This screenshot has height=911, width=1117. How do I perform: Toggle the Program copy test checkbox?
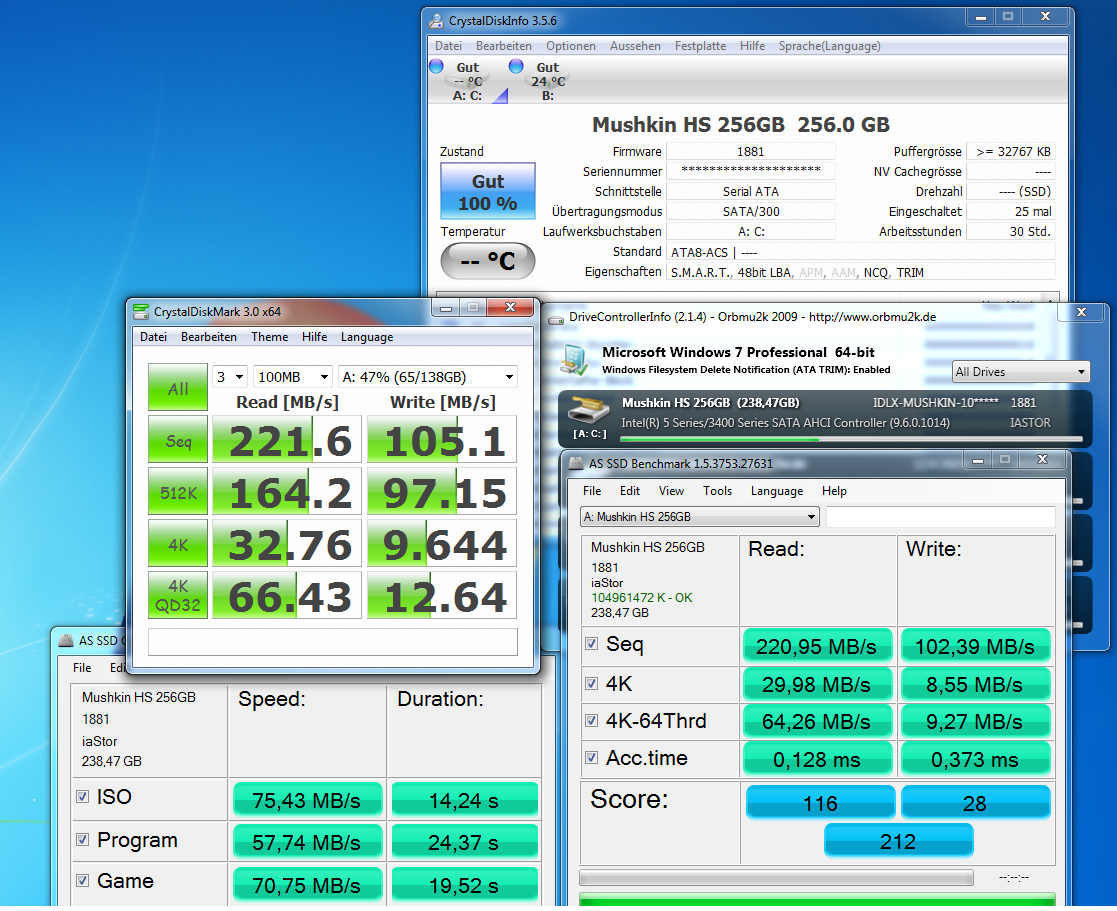pyautogui.click(x=83, y=840)
